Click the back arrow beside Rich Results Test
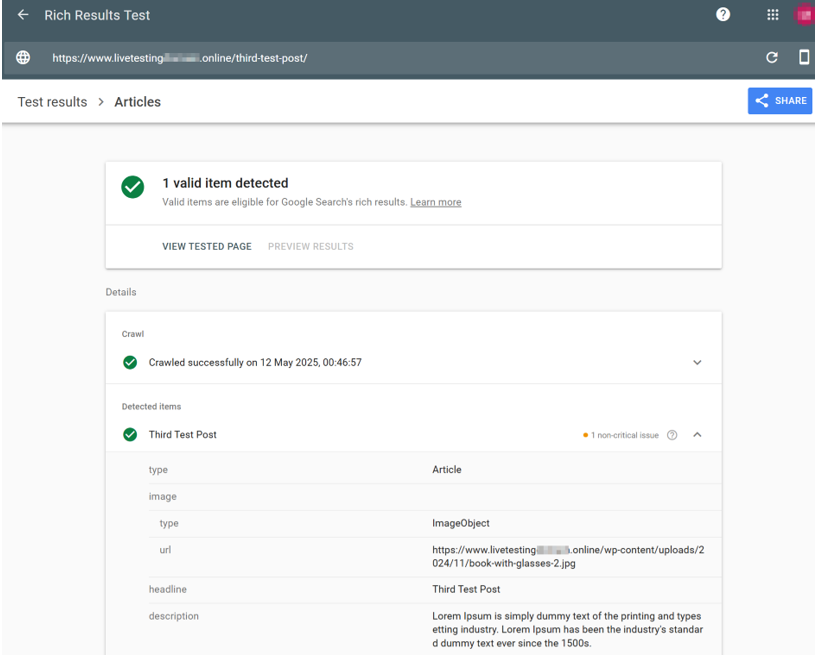 pos(22,14)
